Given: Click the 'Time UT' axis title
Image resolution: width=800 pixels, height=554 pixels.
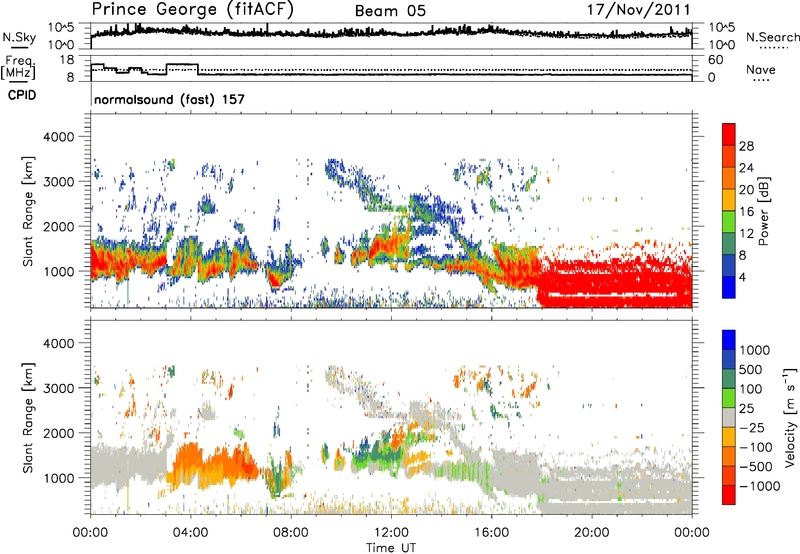Looking at the screenshot, I should tap(391, 547).
